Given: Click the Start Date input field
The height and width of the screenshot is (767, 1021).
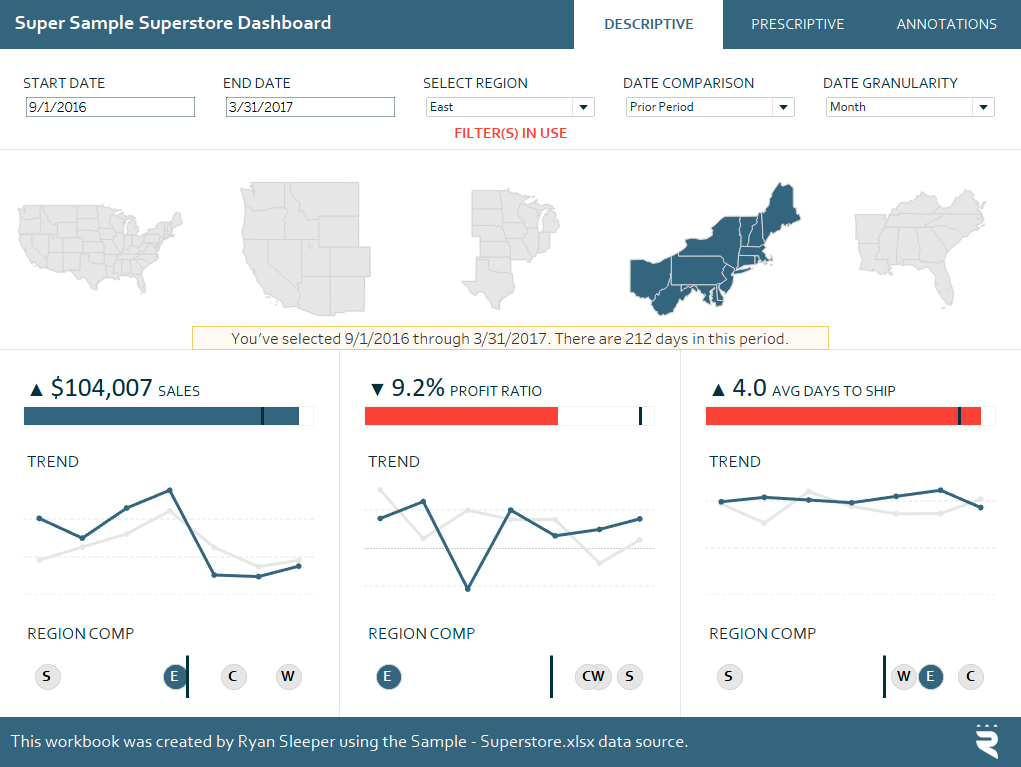Looking at the screenshot, I should 110,106.
